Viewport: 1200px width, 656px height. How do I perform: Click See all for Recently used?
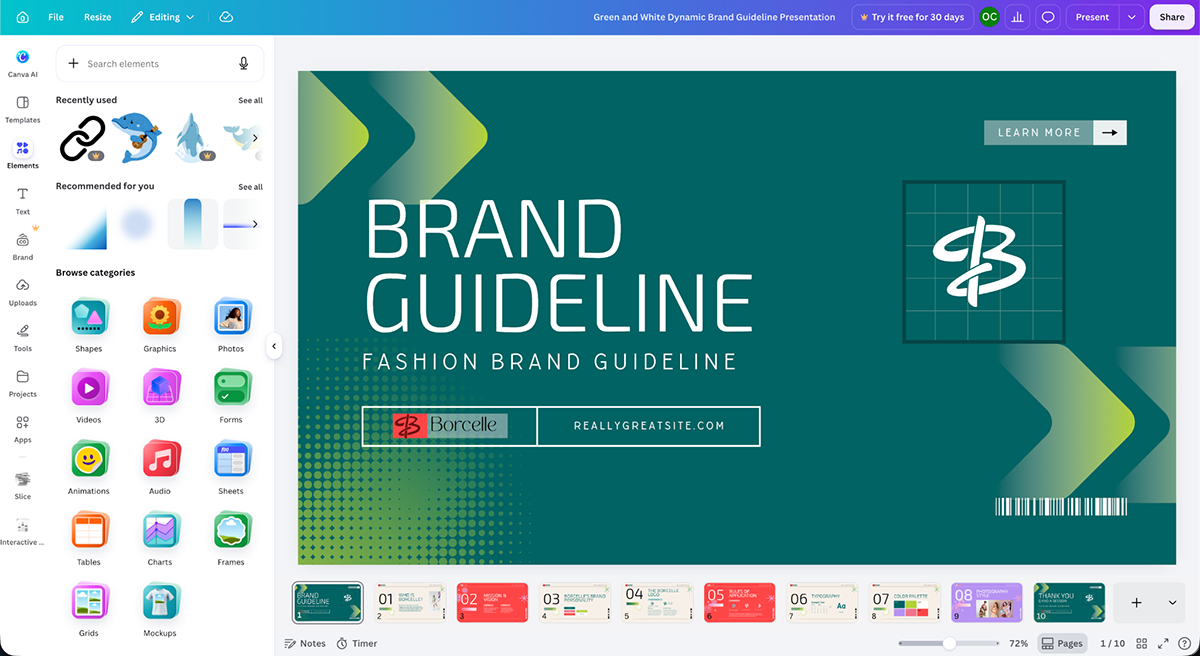[250, 101]
